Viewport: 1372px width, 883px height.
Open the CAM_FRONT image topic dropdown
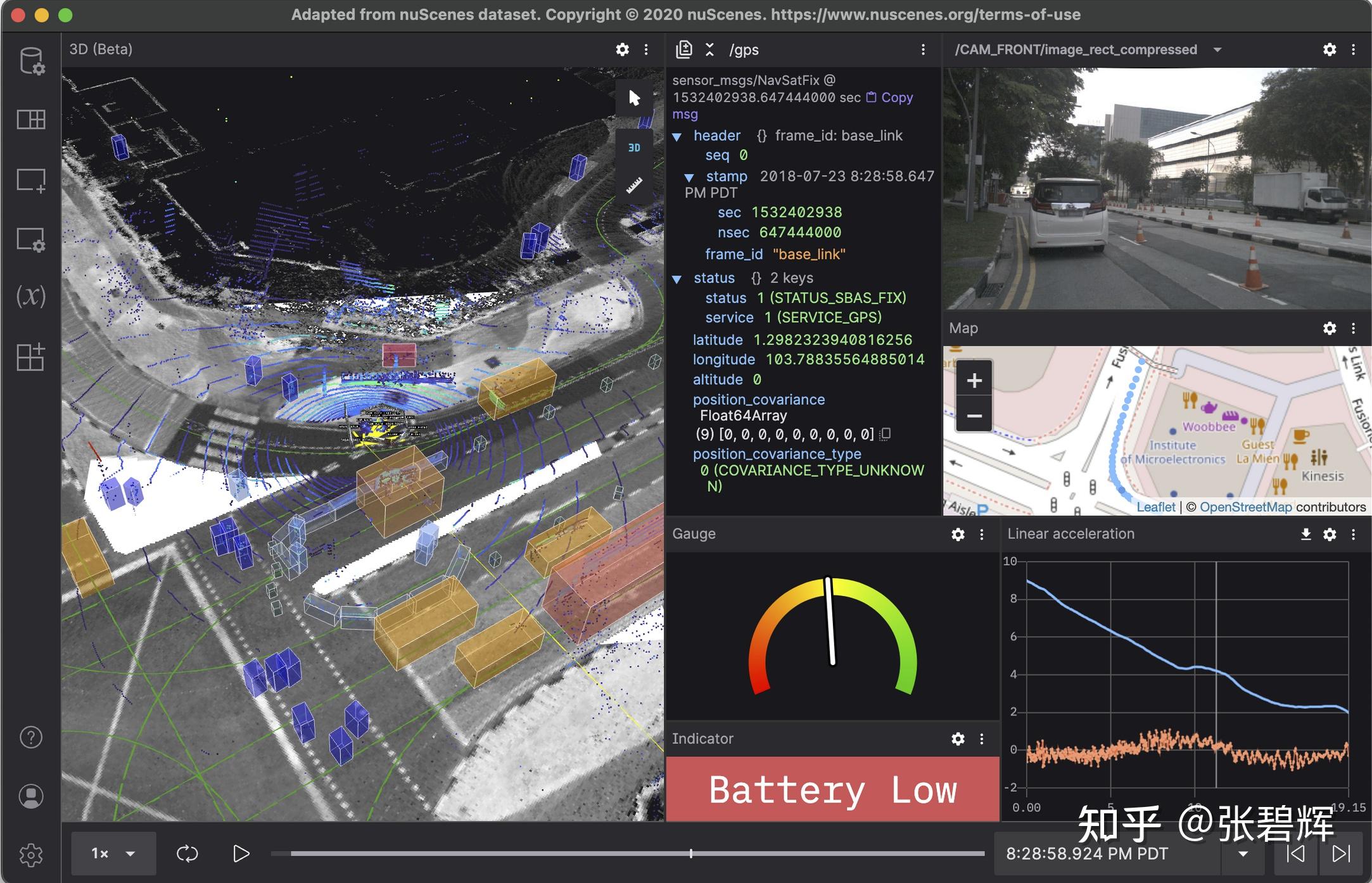(x=1217, y=49)
